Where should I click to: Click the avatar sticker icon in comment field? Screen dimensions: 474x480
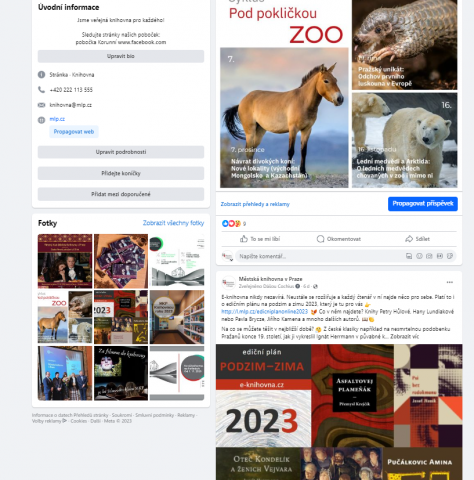tap(409, 256)
